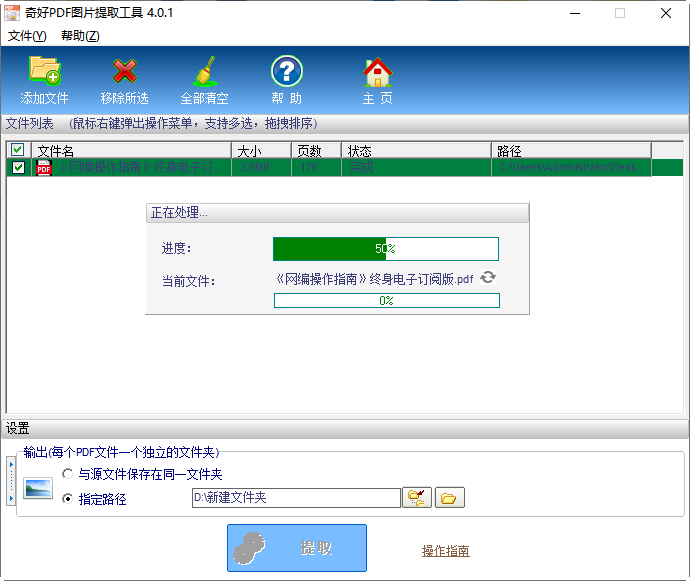Toggle the select-all checkbox in the list header

[x=18, y=150]
